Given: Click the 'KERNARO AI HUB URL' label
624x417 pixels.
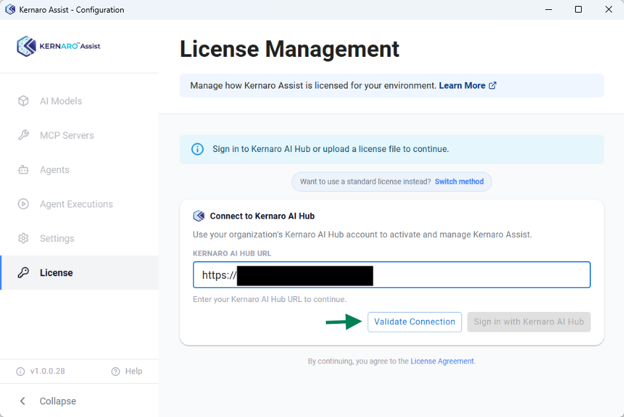Looking at the screenshot, I should pos(232,253).
